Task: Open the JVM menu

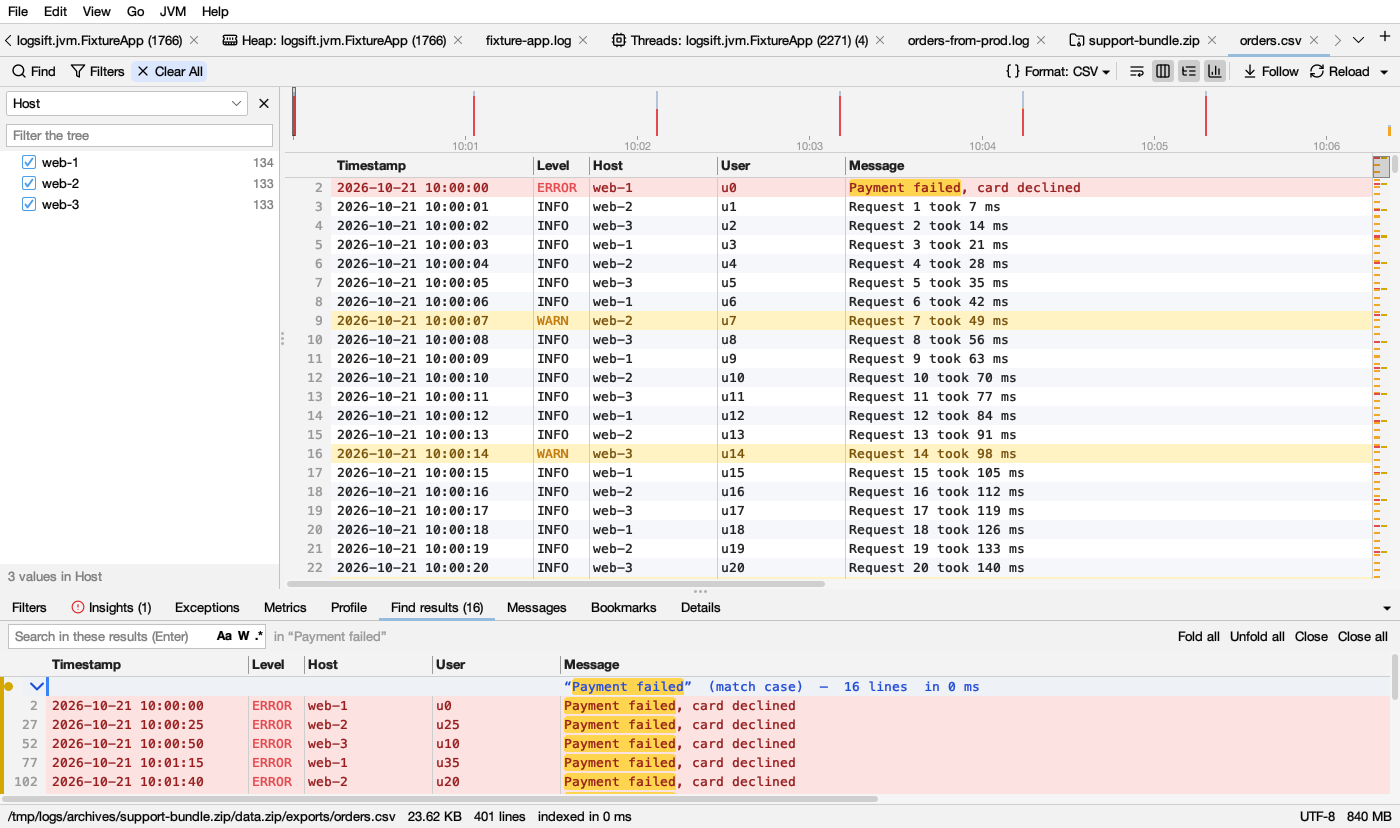Action: pos(173,11)
